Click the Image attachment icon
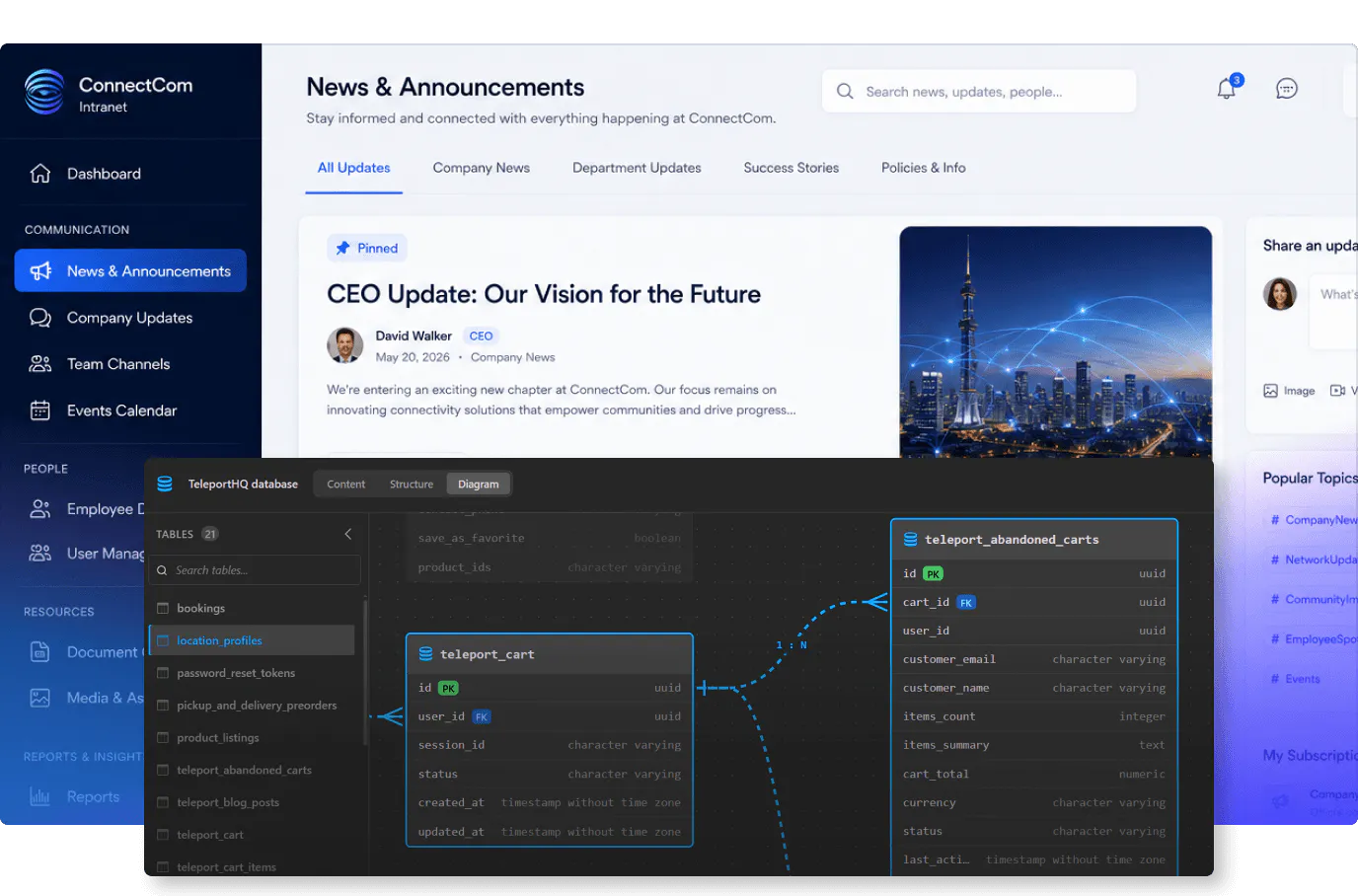Image resolution: width=1358 pixels, height=896 pixels. coord(1271,391)
